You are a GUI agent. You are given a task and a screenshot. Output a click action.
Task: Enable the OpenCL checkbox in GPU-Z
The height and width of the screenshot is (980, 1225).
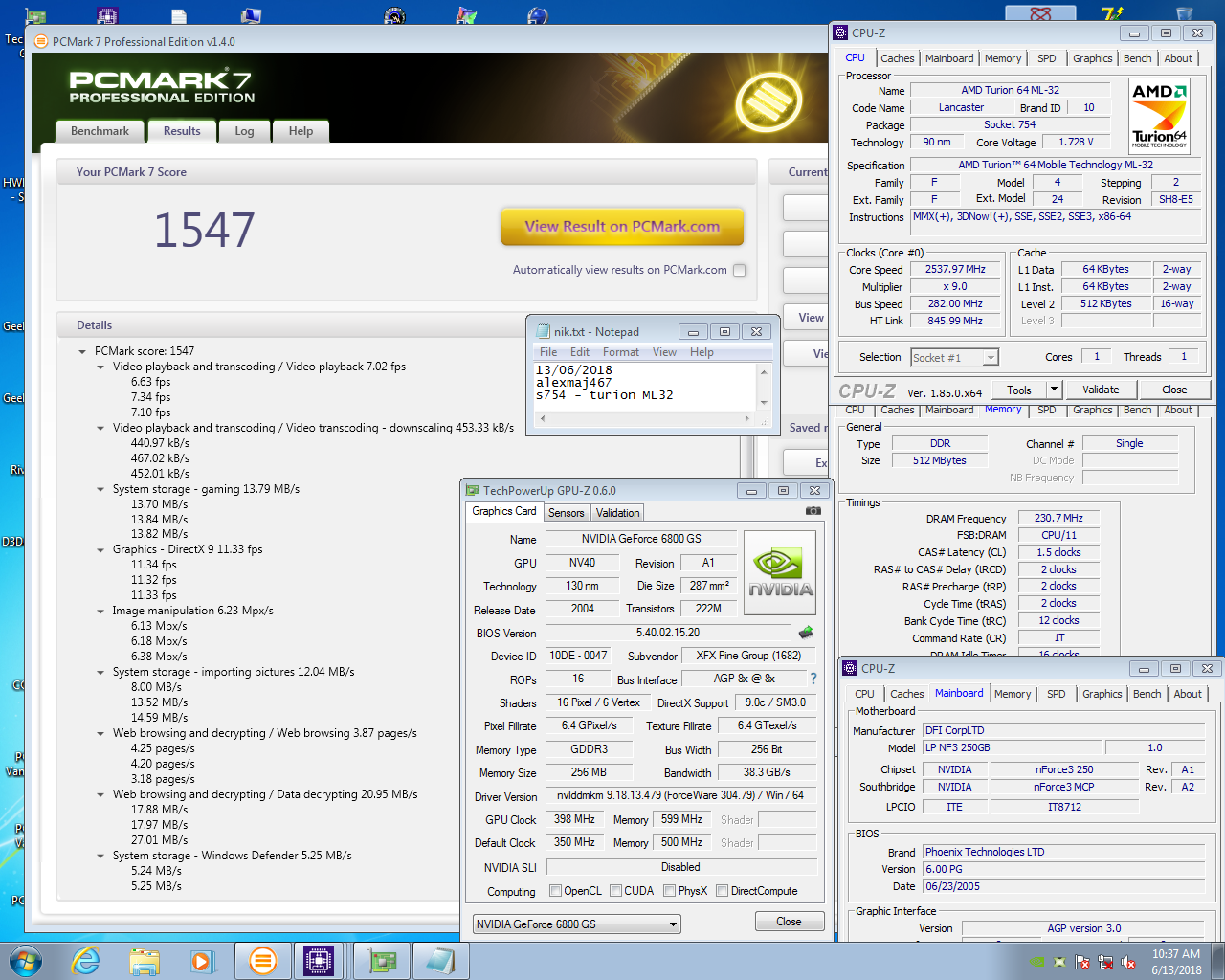click(556, 891)
